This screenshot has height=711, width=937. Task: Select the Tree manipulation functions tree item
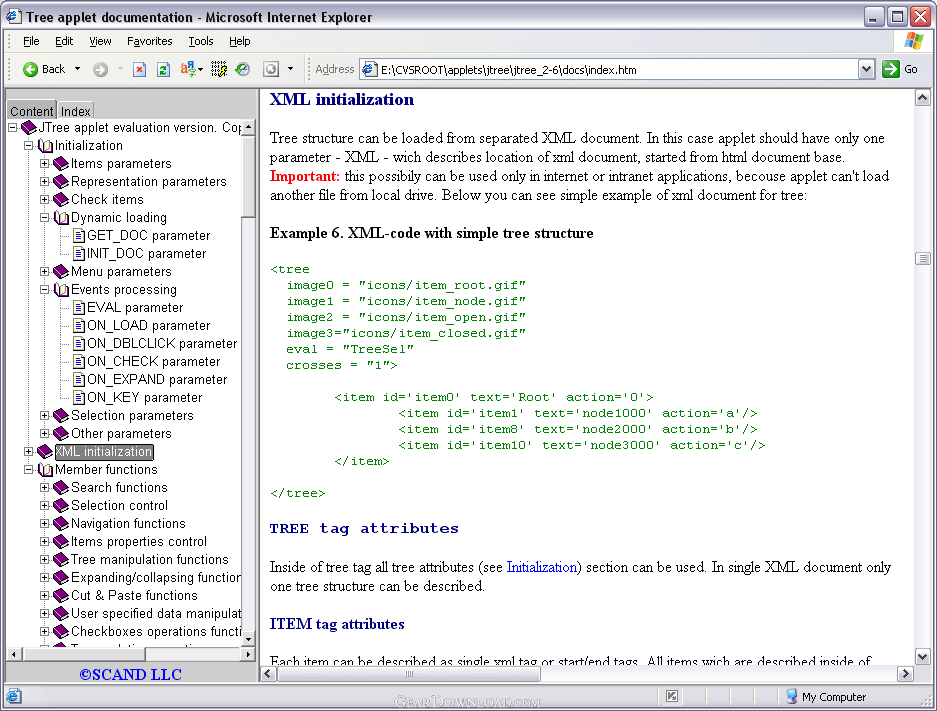pos(150,560)
